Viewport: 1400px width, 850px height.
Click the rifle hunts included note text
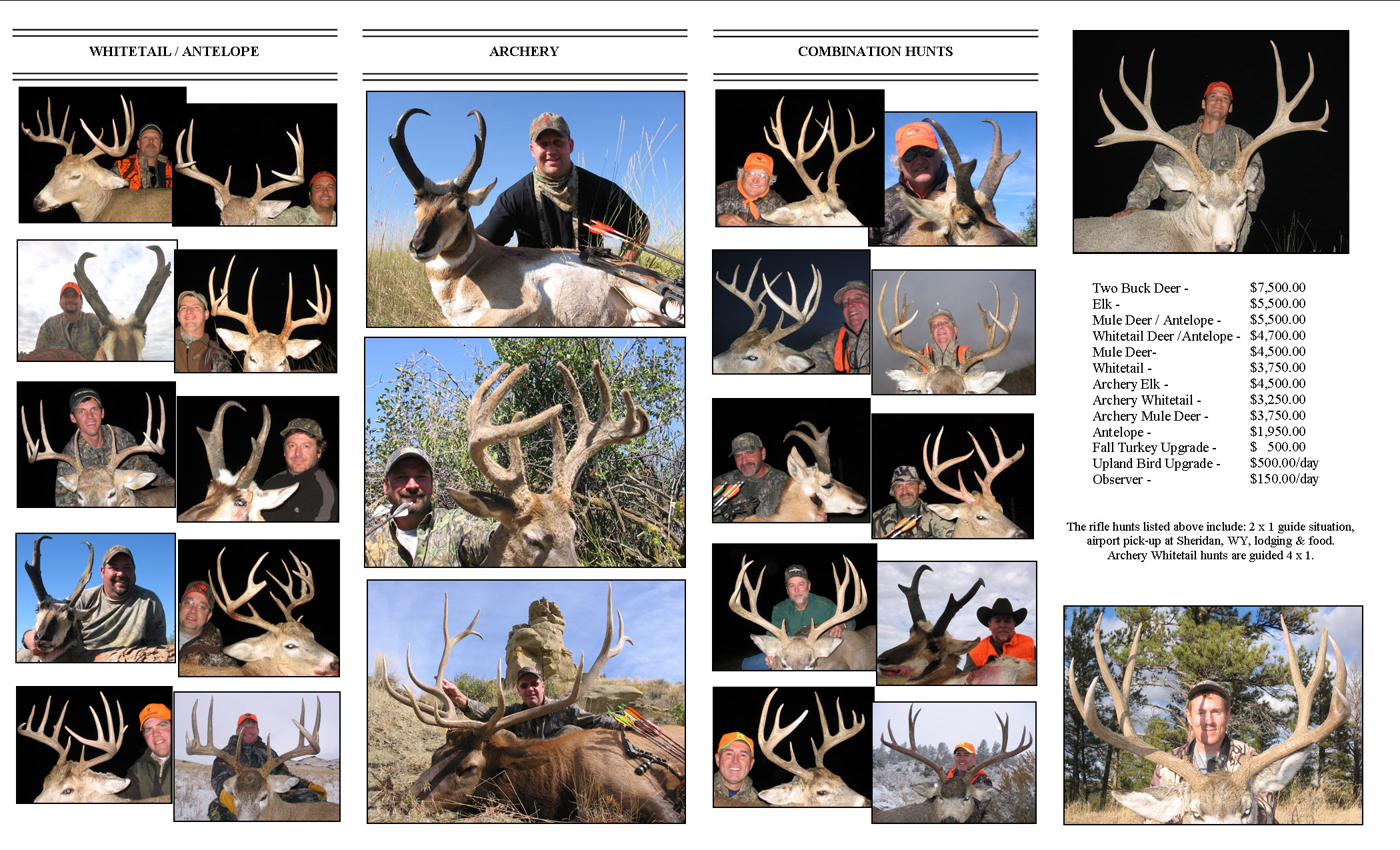[1210, 541]
